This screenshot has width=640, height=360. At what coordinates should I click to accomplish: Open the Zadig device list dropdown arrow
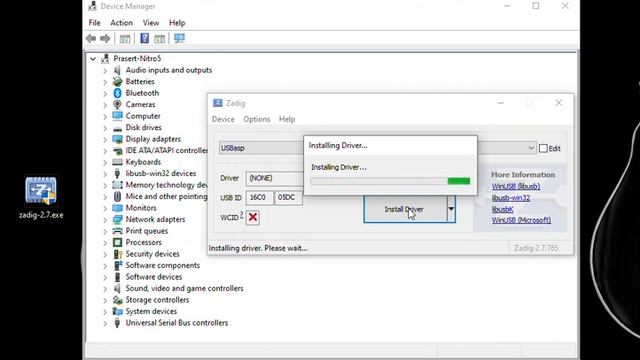(531, 148)
